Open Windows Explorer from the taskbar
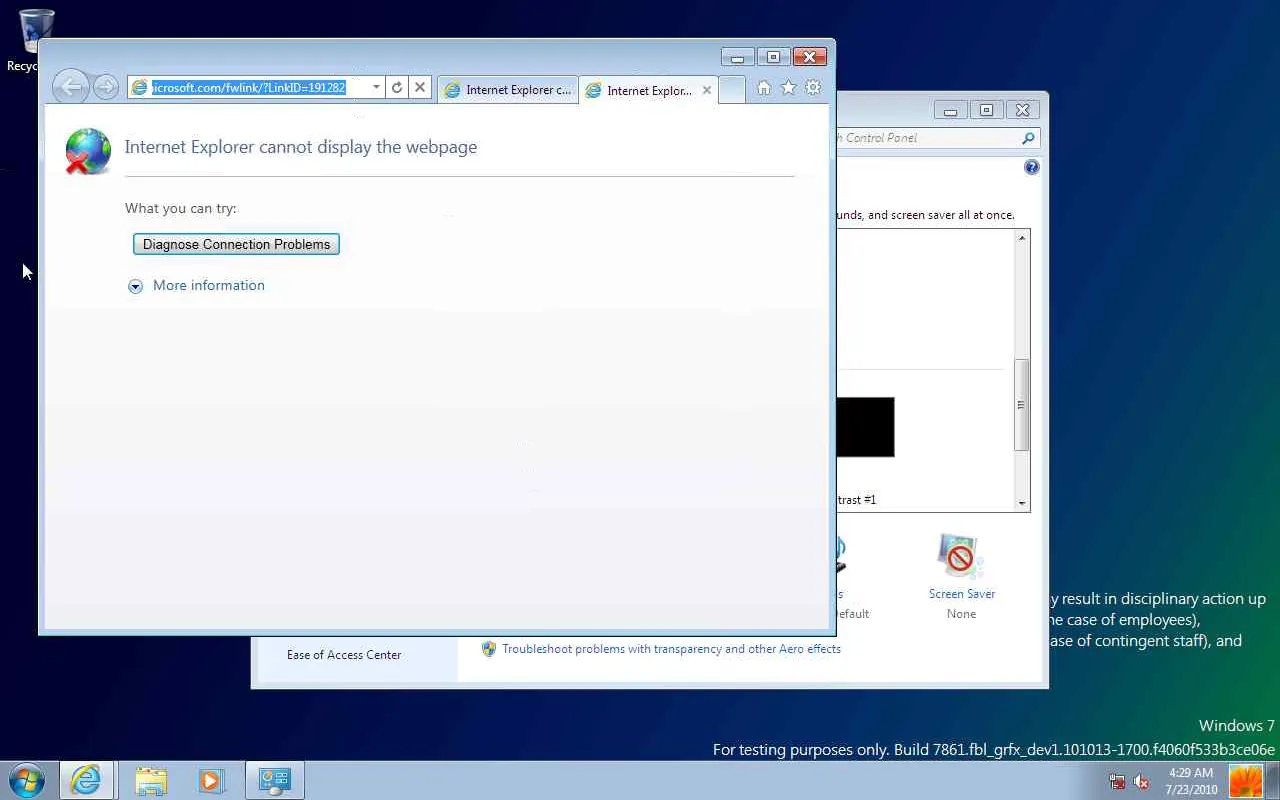1280x800 pixels. (150, 780)
